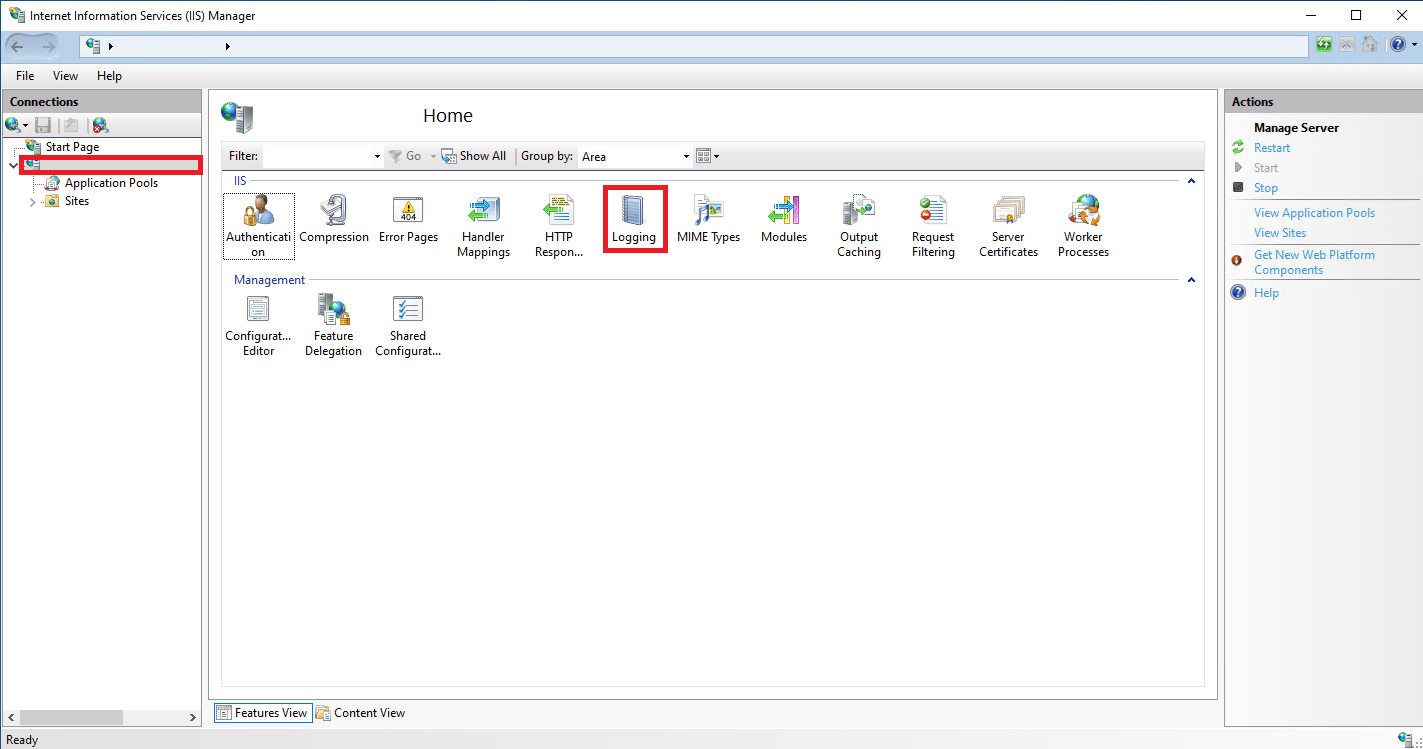Select Start Page in Connections tree

72,147
